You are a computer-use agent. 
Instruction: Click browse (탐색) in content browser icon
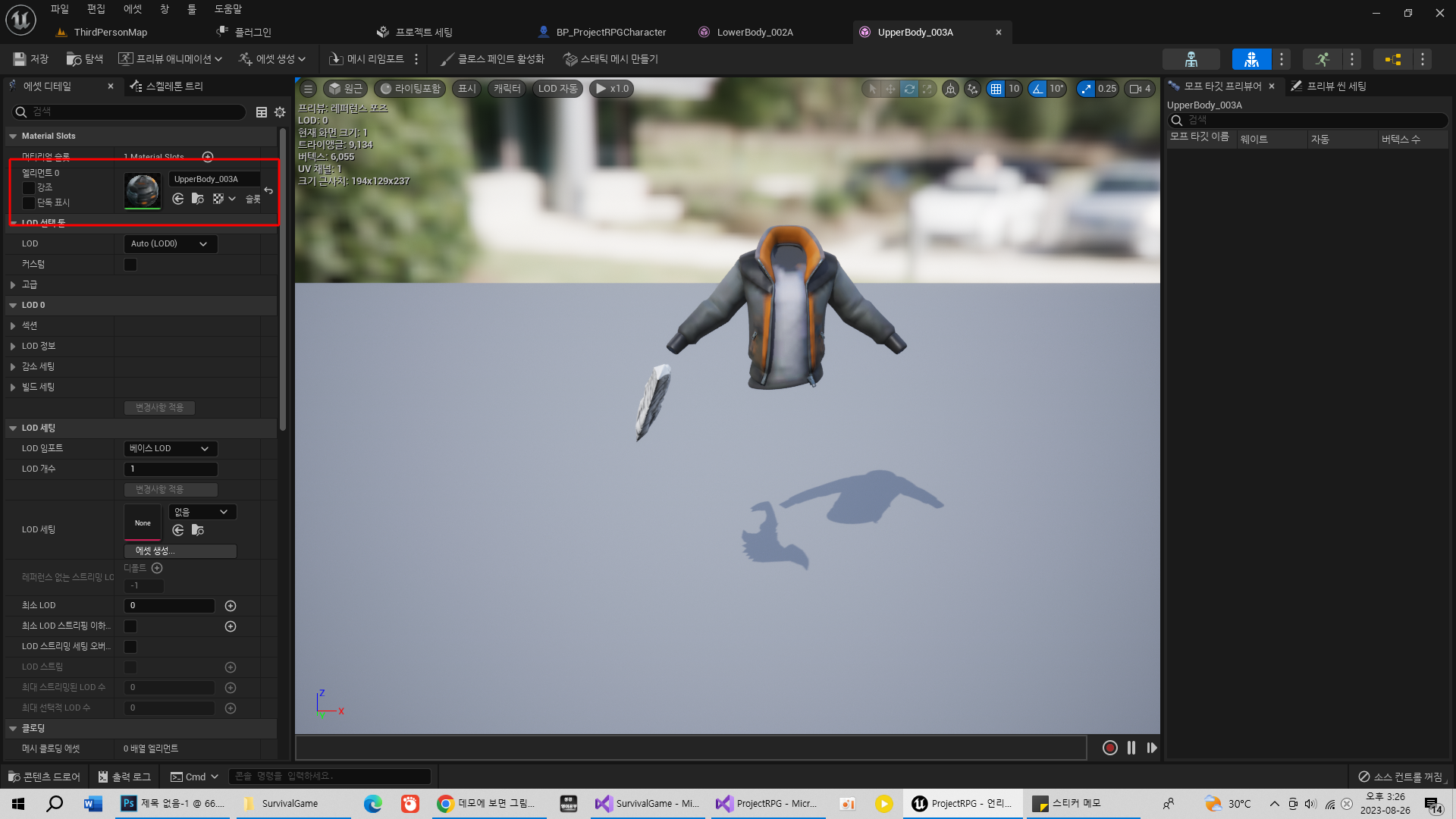[84, 59]
